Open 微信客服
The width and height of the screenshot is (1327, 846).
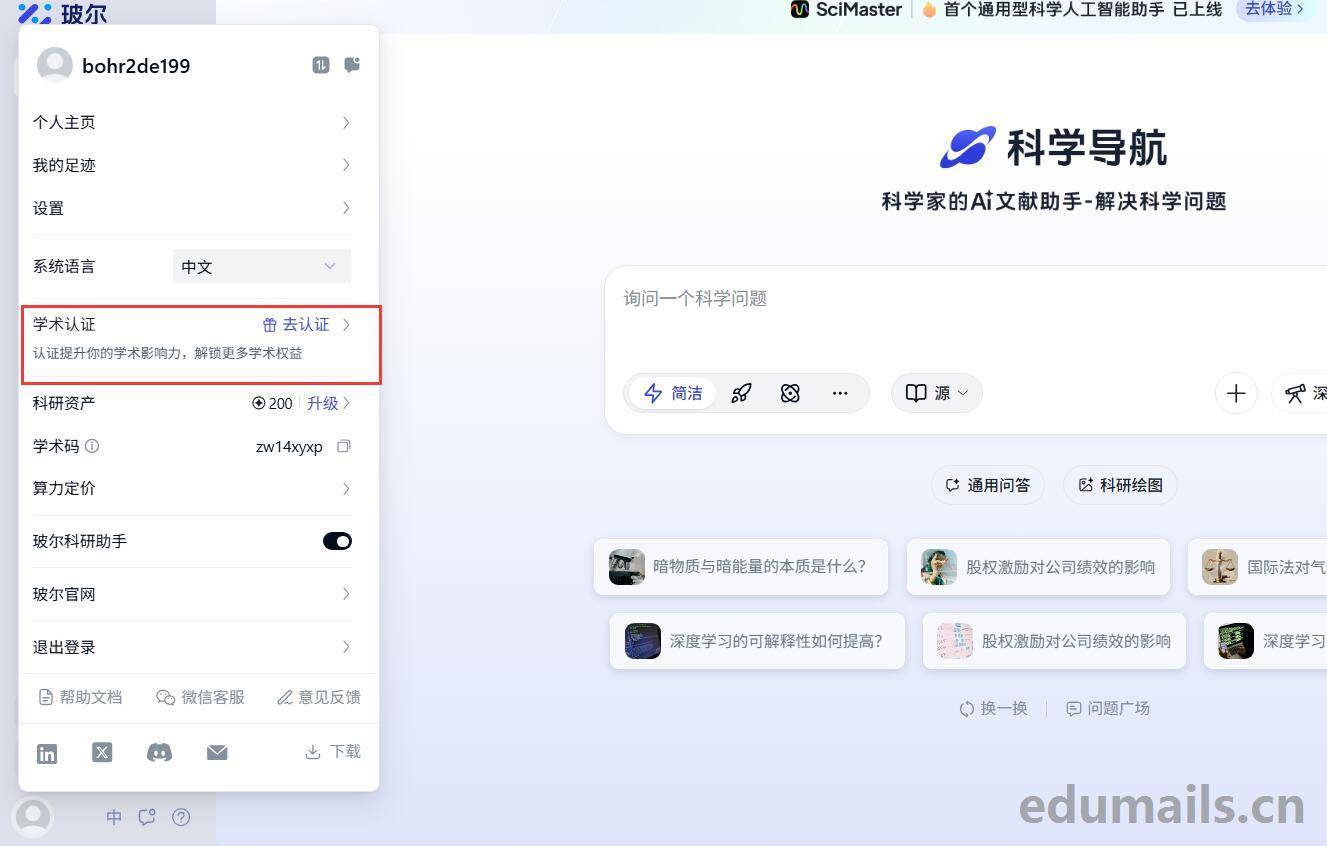200,697
